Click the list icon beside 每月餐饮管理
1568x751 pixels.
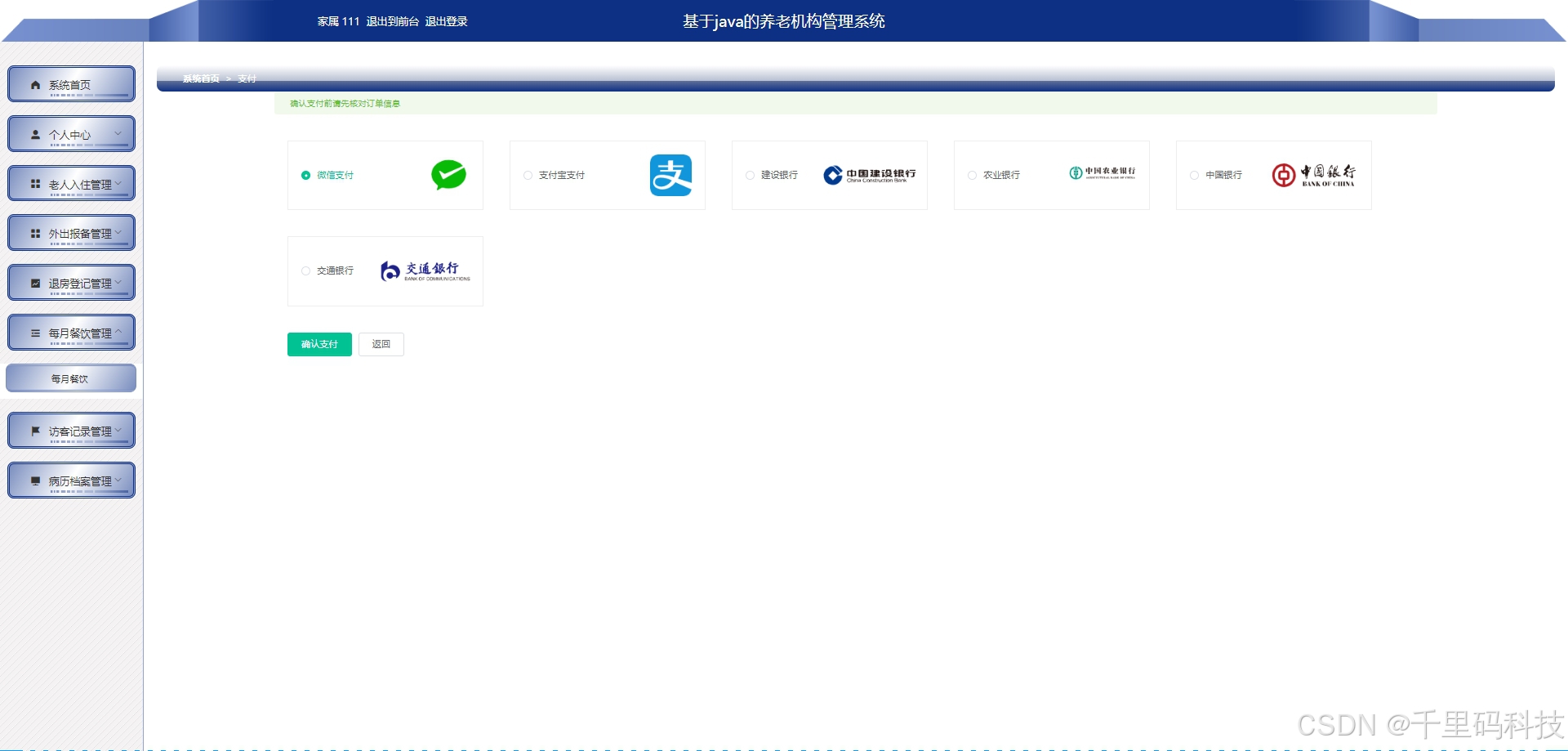point(35,333)
